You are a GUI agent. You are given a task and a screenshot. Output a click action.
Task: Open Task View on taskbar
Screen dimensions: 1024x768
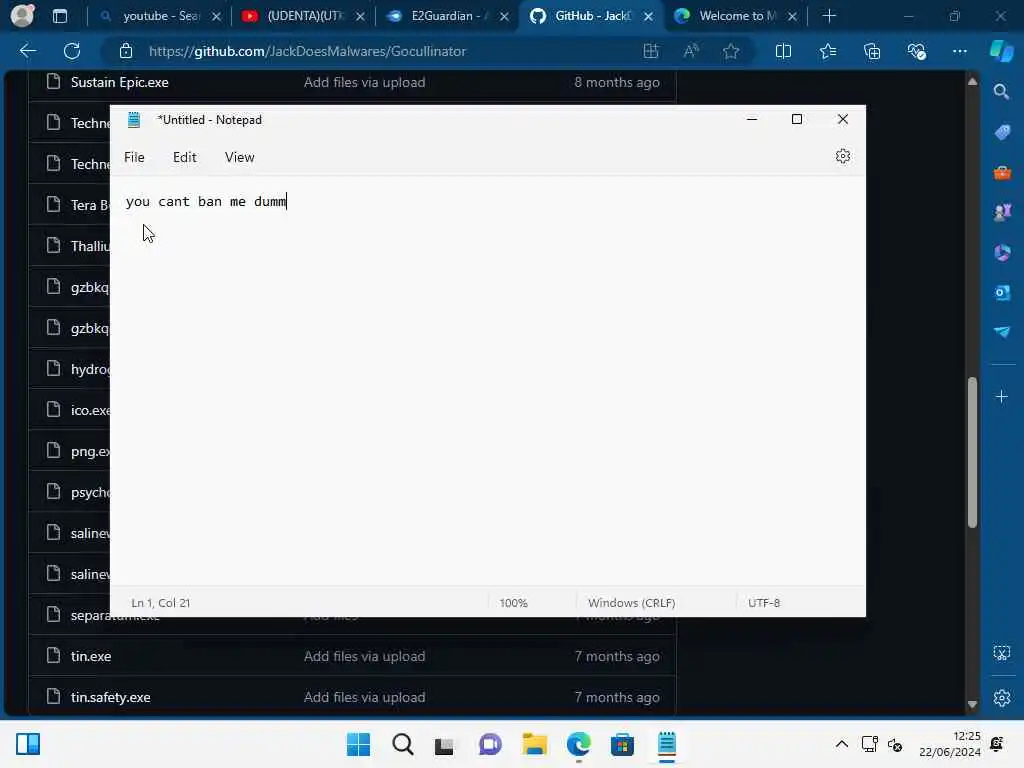tap(444, 744)
